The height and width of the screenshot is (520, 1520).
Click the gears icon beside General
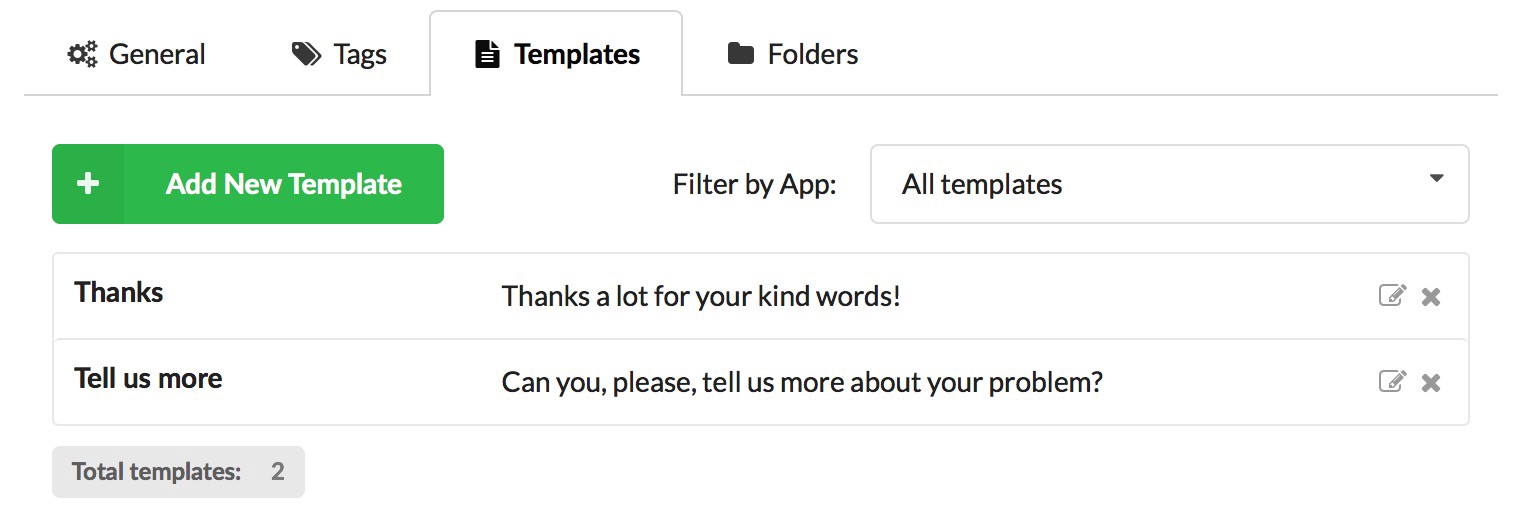pyautogui.click(x=82, y=54)
